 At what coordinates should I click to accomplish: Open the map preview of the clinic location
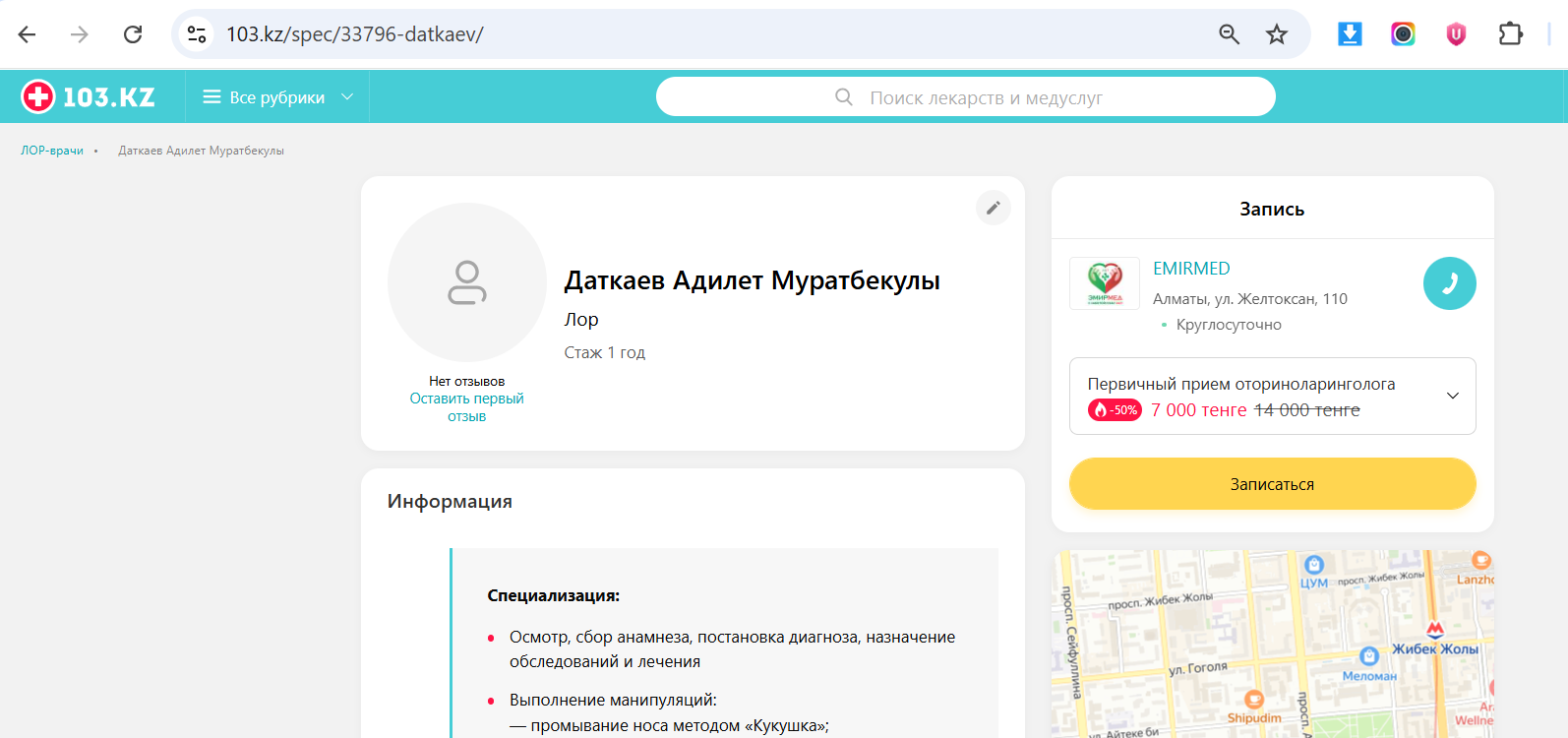1273,644
